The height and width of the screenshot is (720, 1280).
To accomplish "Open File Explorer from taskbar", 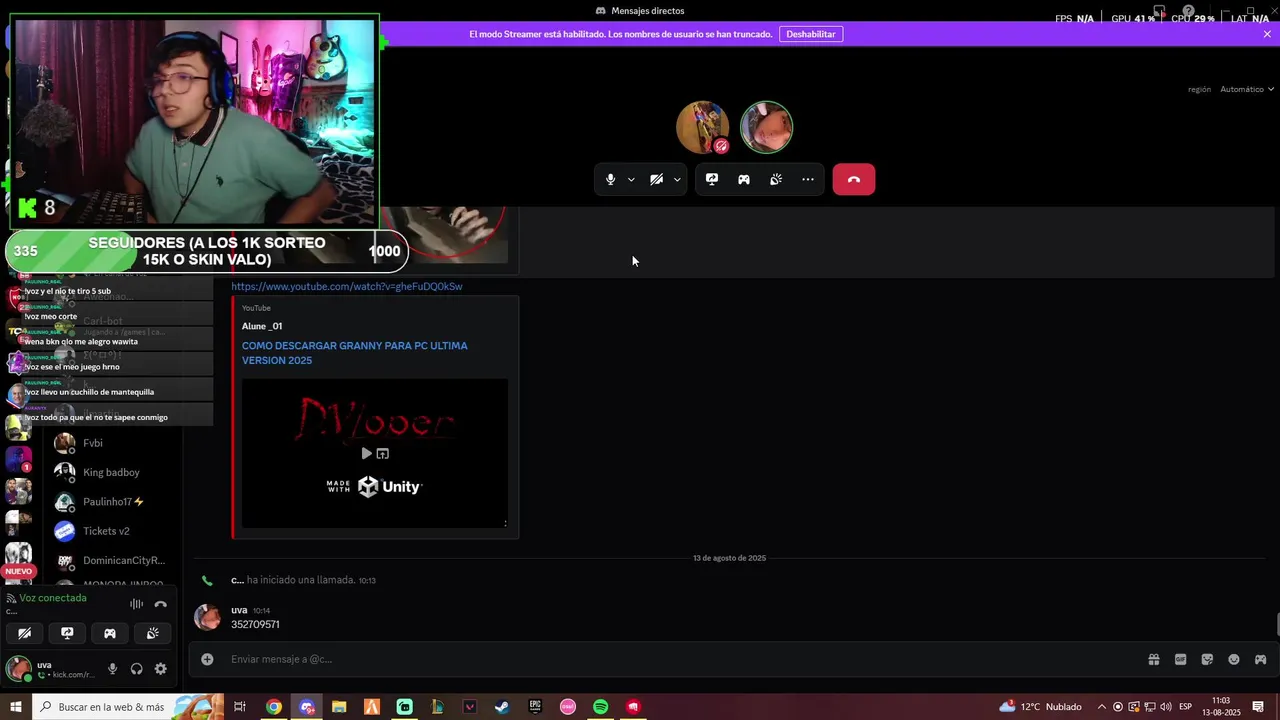I will tap(339, 707).
